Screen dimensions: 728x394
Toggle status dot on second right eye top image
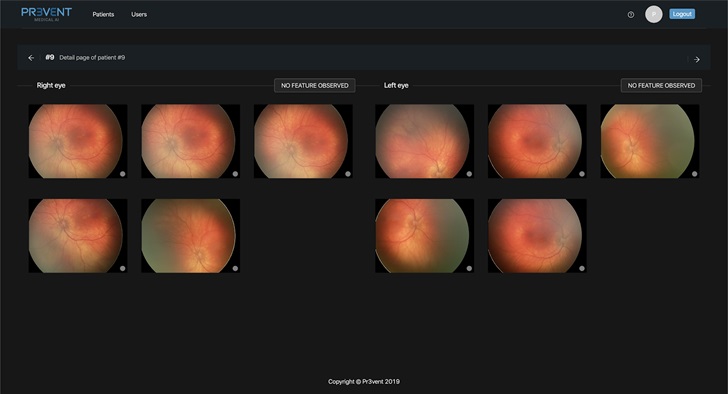tap(235, 174)
